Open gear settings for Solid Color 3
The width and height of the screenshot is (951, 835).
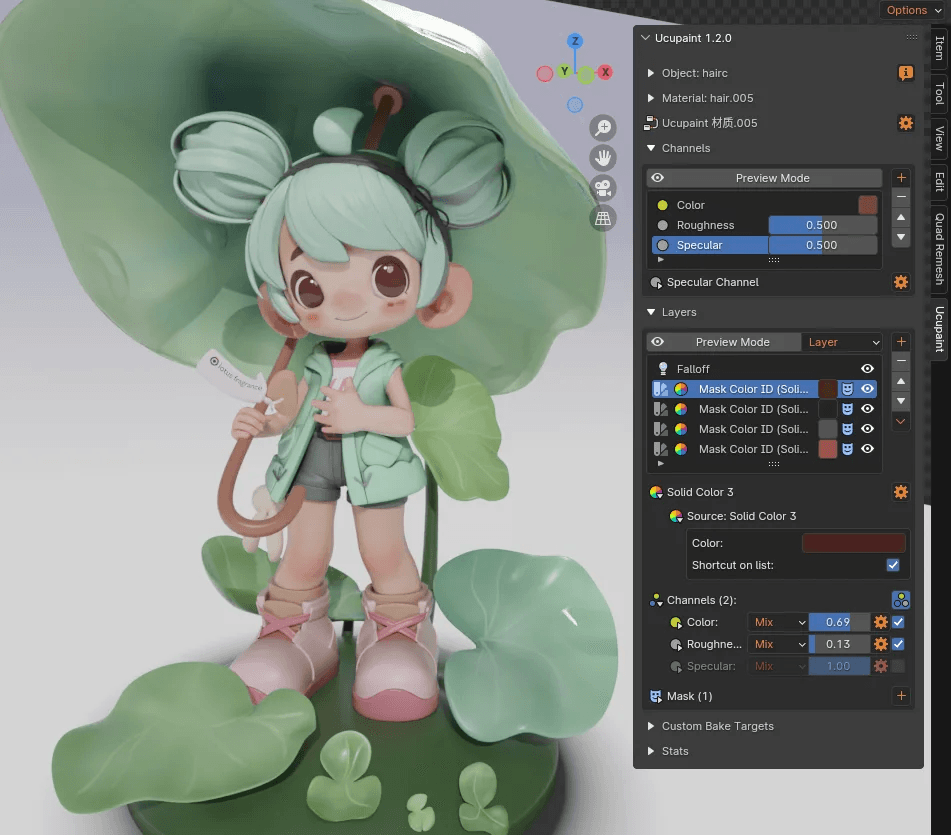pyautogui.click(x=901, y=492)
